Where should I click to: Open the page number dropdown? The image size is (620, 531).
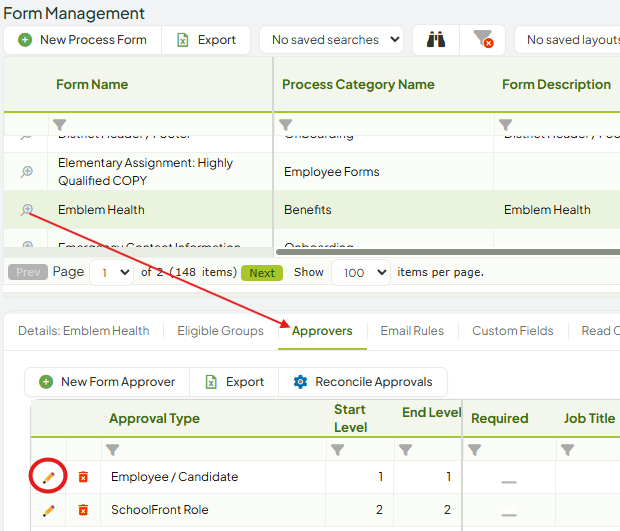tap(112, 272)
